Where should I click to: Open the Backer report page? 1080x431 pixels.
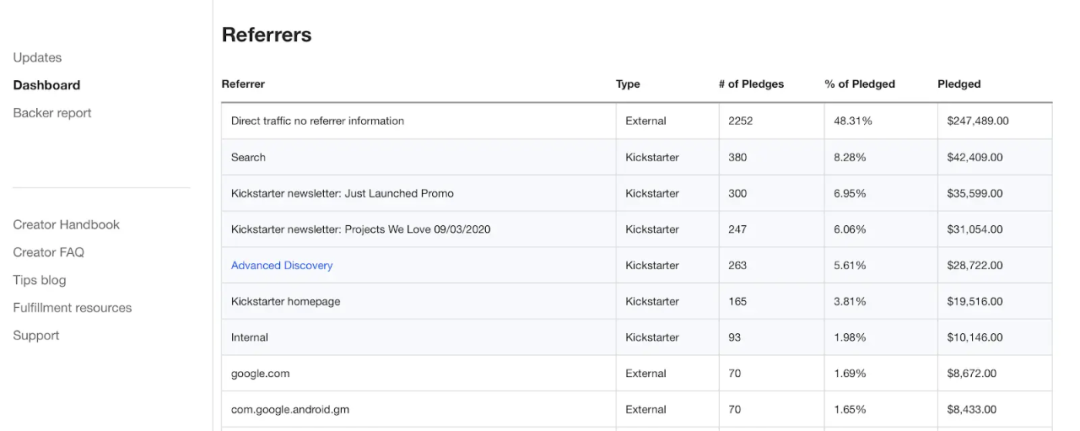[x=52, y=113]
